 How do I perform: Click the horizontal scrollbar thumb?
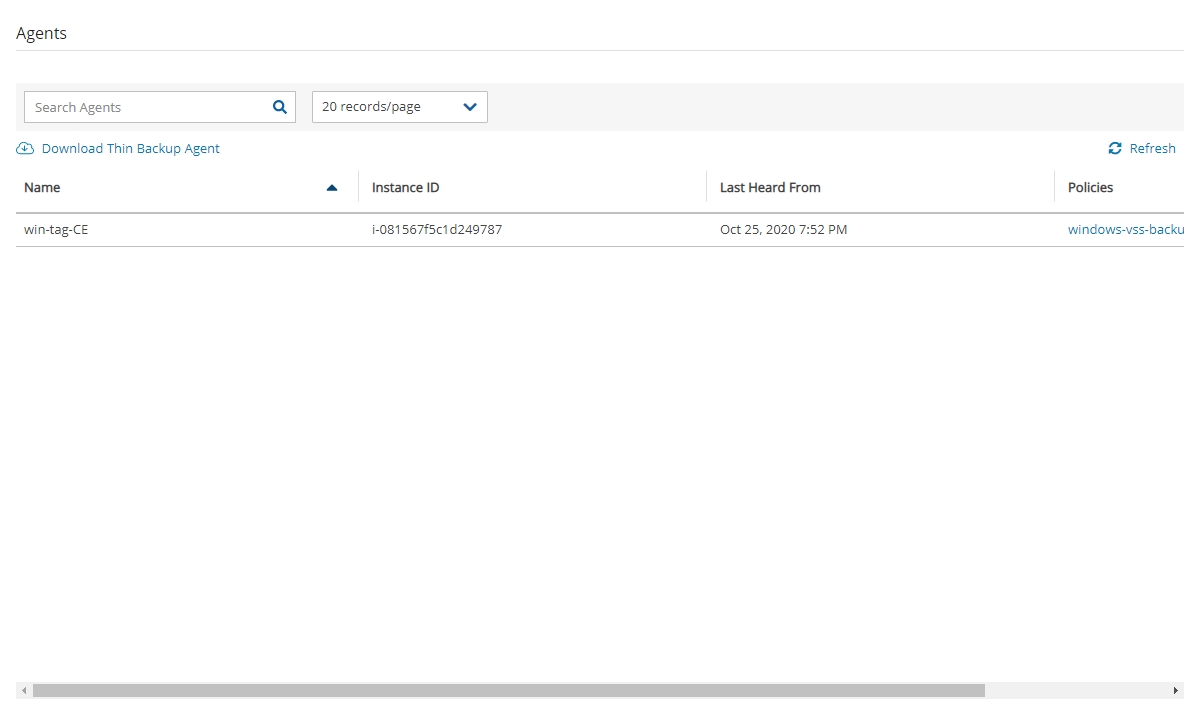pyautogui.click(x=508, y=691)
